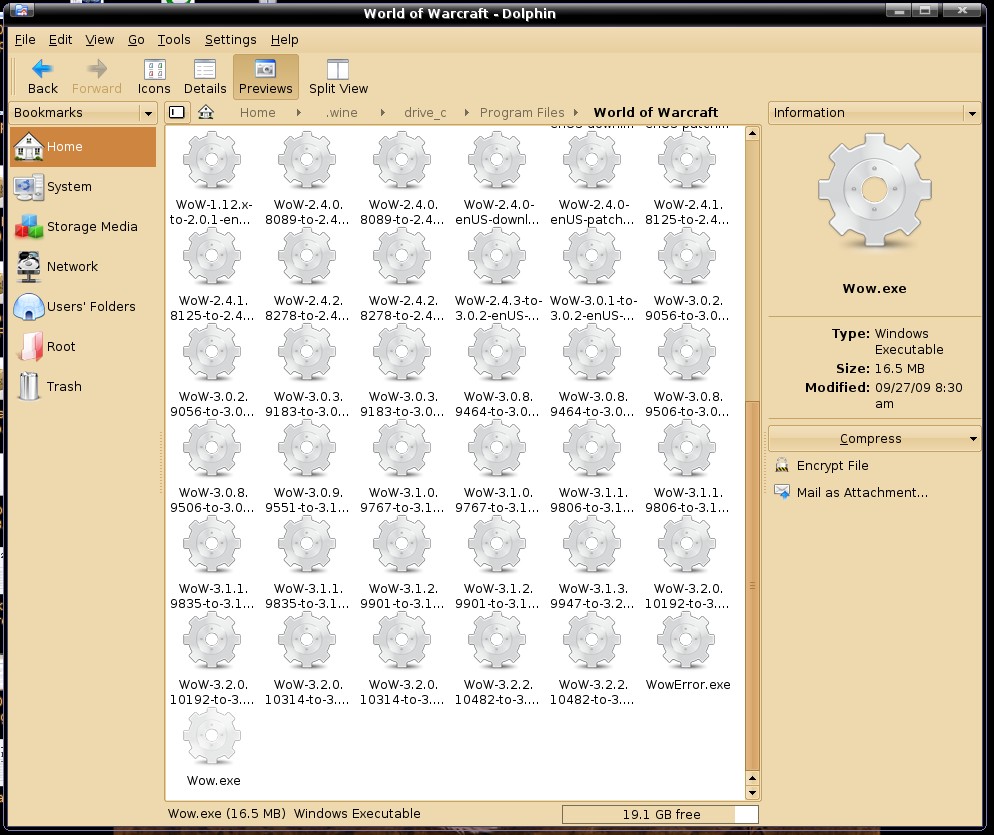Enable Split View
The image size is (994, 835).
pos(338,77)
